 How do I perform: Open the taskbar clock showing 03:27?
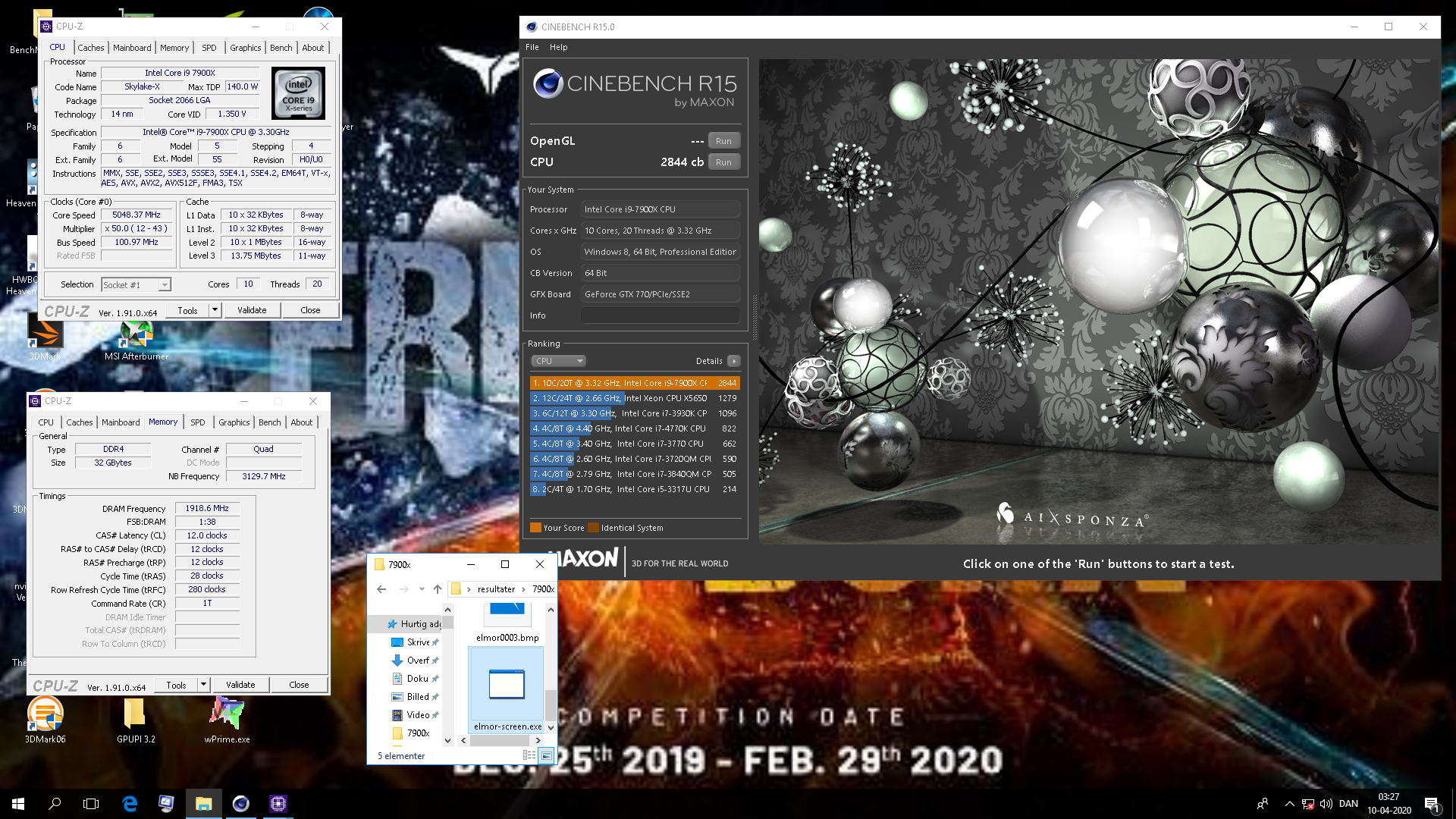coord(1389,804)
